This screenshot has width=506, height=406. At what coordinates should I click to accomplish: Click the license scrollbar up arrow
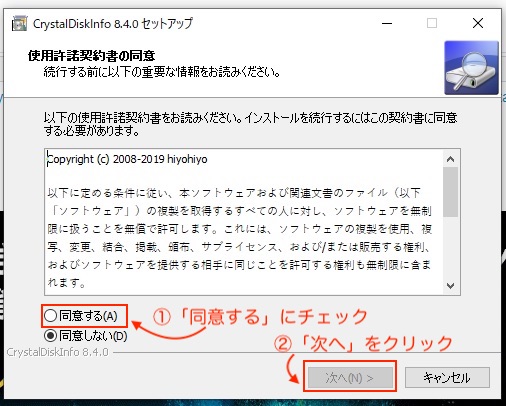pos(450,159)
